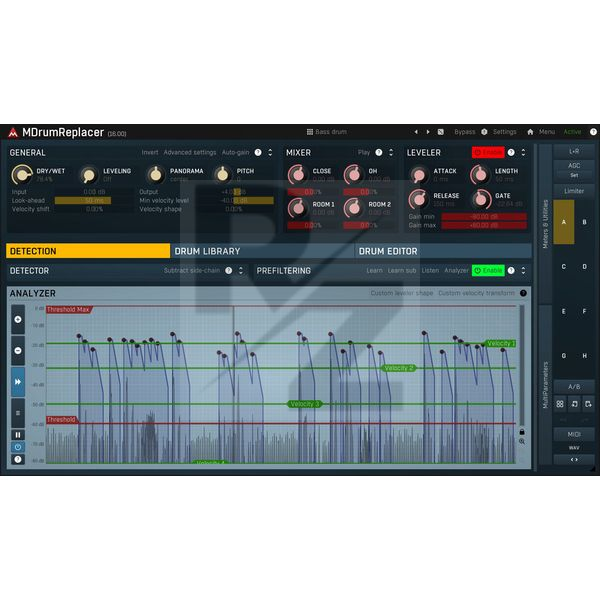Click the Limiter button
Screen dimensions: 600x600
[574, 190]
